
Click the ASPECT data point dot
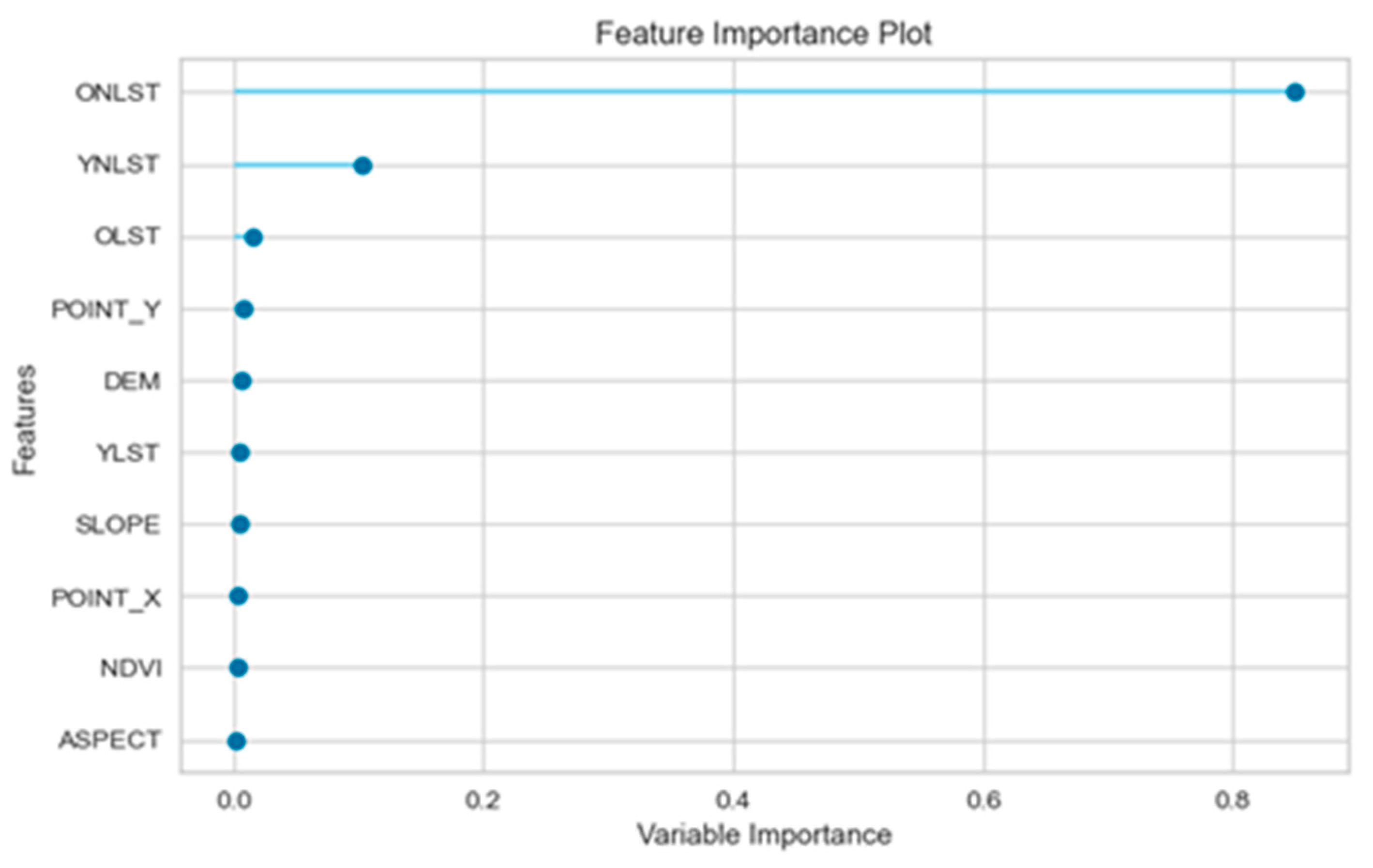237,741
